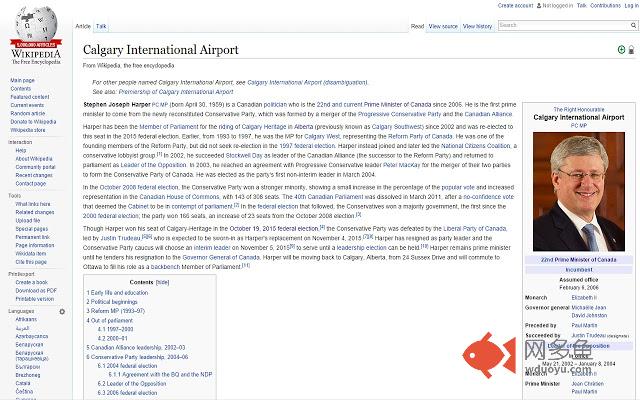Click Michaëlle Jean in infobox
640x400 pixels.
pos(589,308)
